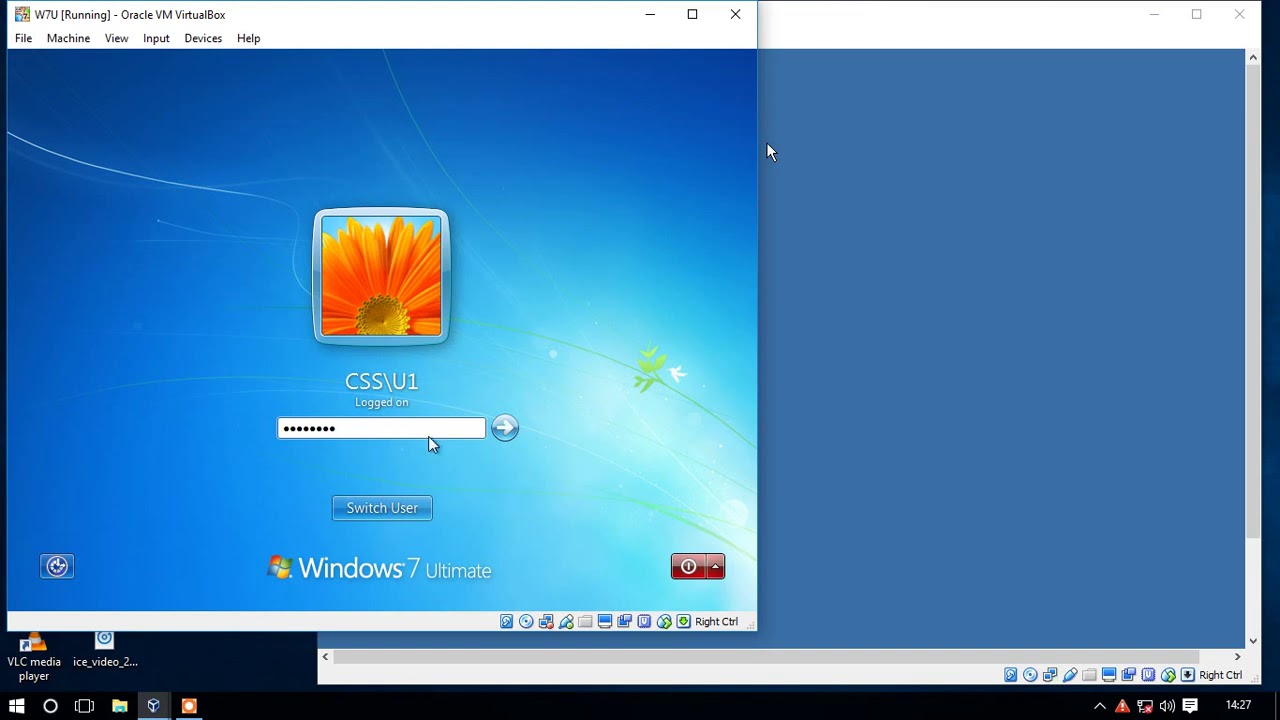Screen dimensions: 1280x720
Task: Click the scroll-right arrow on the horizontal scrollbar
Action: 1237,657
